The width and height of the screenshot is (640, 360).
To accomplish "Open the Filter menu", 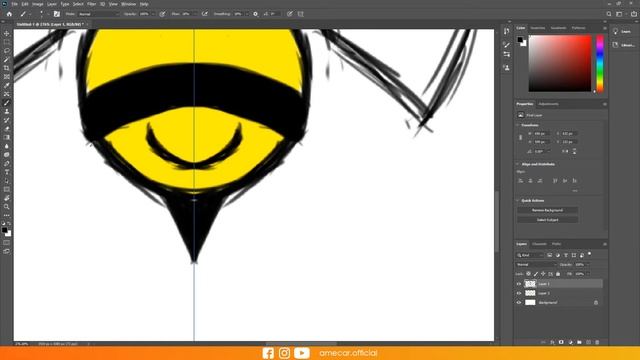I will point(91,4).
